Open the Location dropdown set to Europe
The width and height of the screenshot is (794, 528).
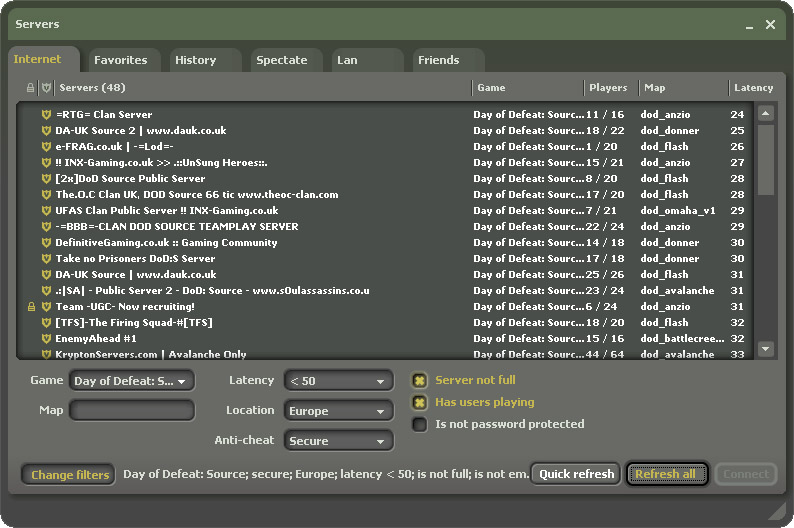[x=339, y=411]
